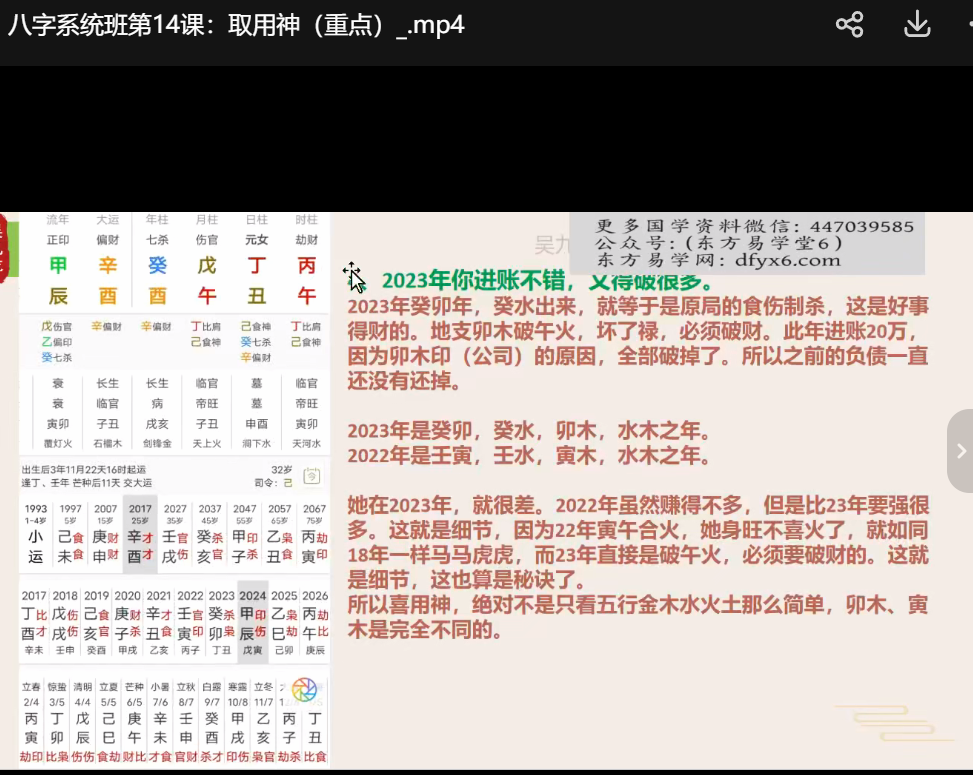Click the share icon in the header
The height and width of the screenshot is (775, 973).
click(x=849, y=25)
